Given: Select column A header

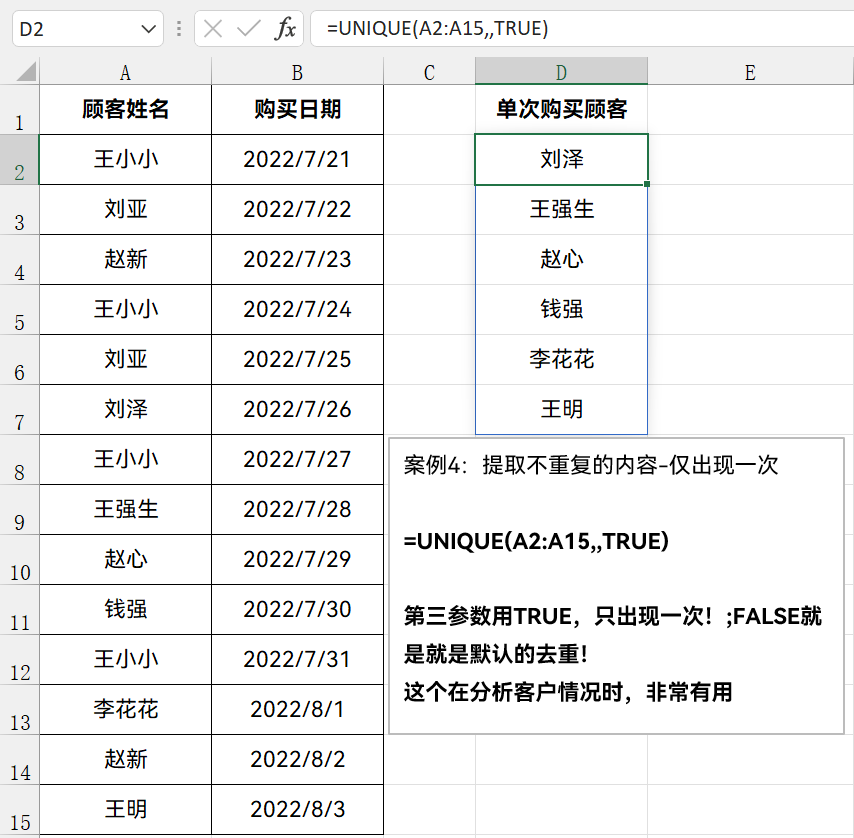Looking at the screenshot, I should coord(125,72).
